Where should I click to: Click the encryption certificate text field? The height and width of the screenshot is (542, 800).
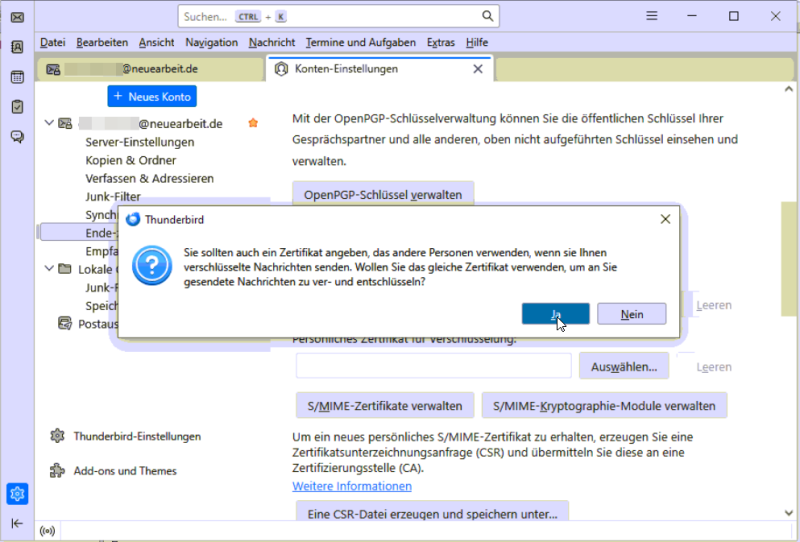tap(434, 366)
